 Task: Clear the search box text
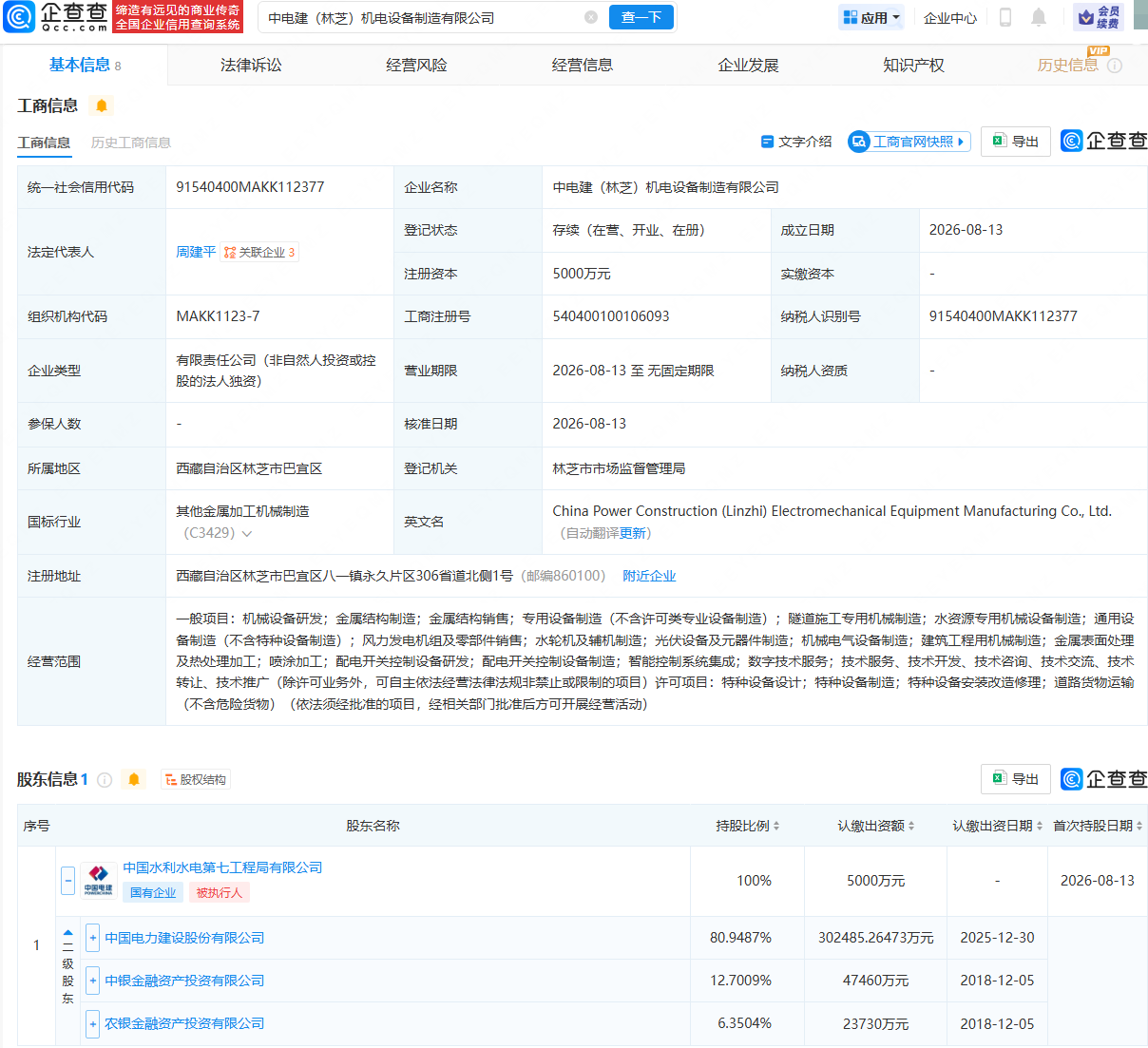591,17
